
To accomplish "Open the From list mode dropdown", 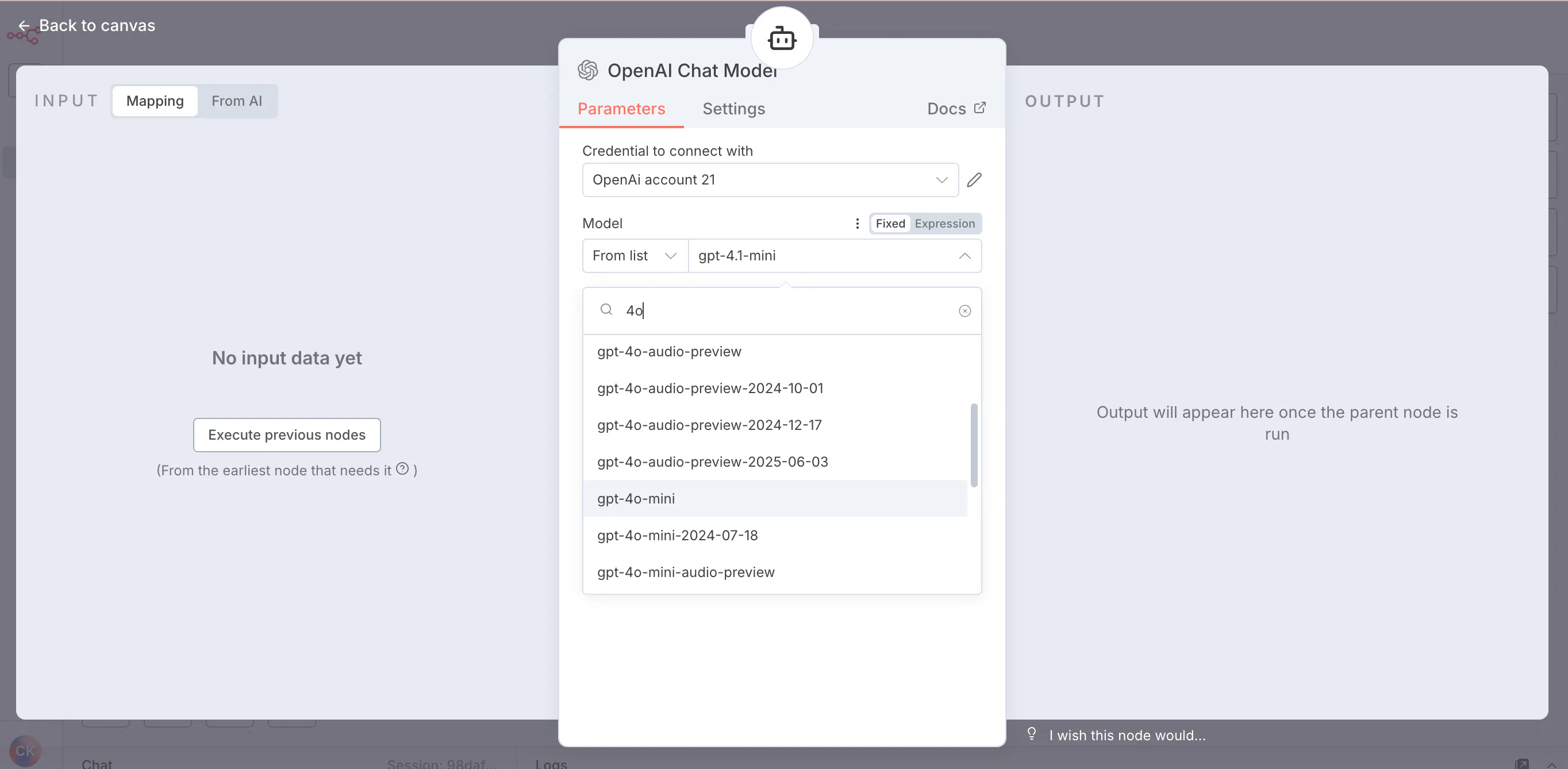I will coord(635,256).
